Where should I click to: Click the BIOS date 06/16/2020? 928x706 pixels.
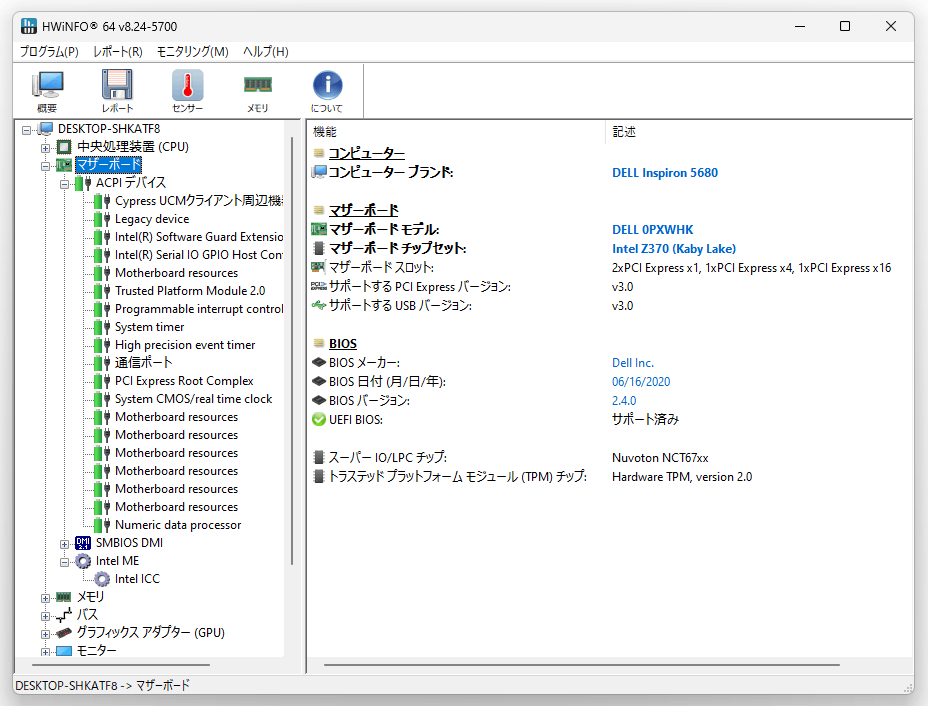tap(641, 382)
